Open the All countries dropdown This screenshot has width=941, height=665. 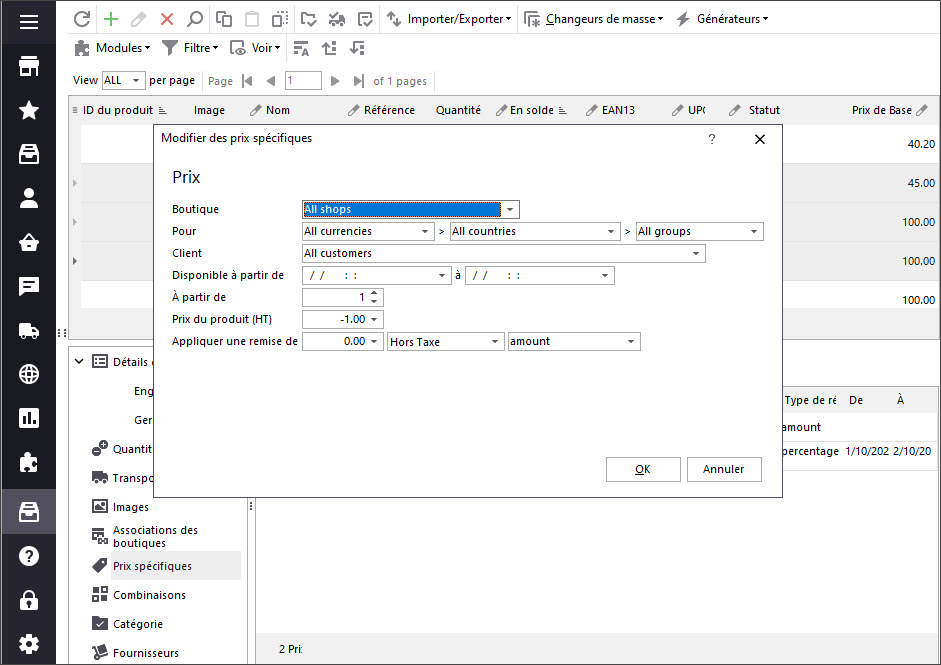[x=610, y=232]
